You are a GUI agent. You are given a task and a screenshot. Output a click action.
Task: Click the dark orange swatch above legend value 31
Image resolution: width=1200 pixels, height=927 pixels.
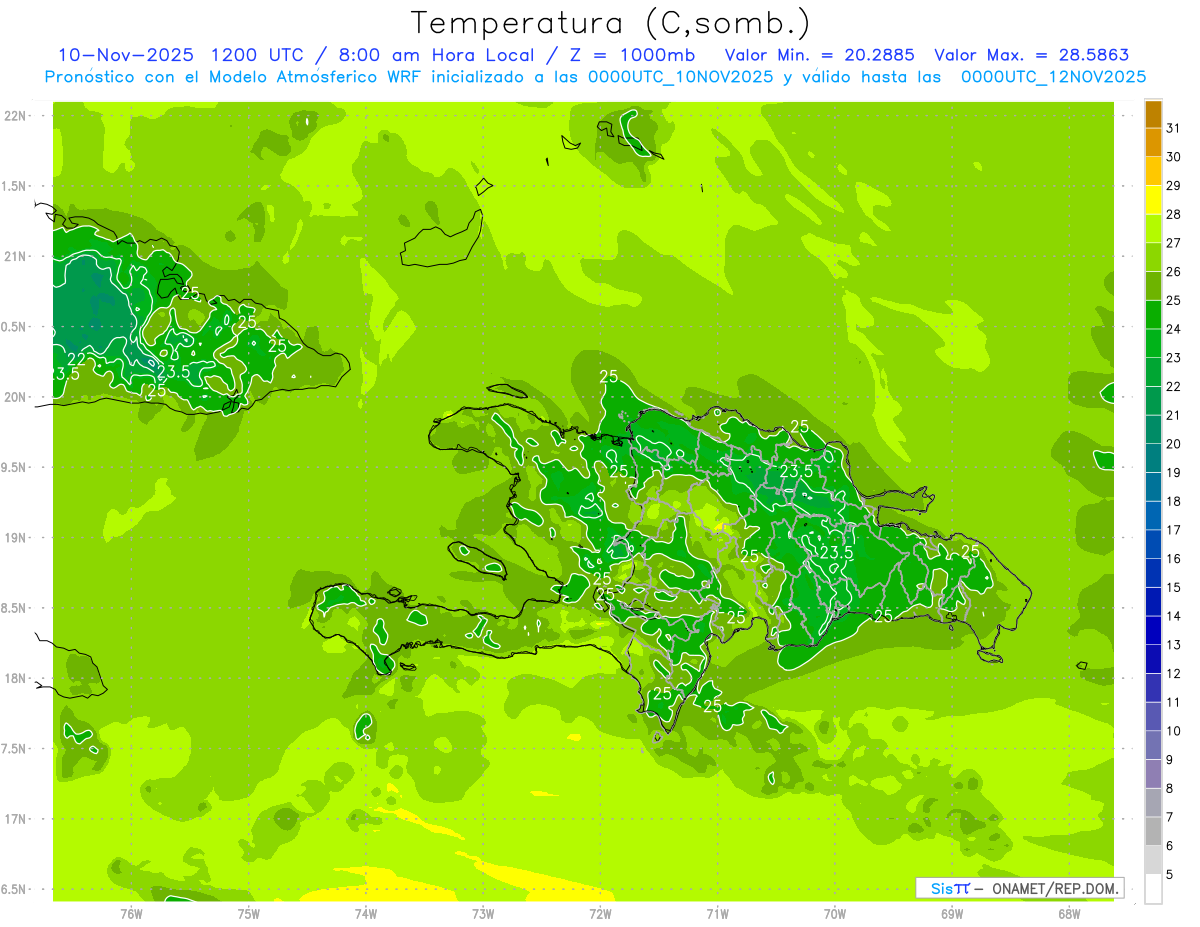pyautogui.click(x=1153, y=114)
